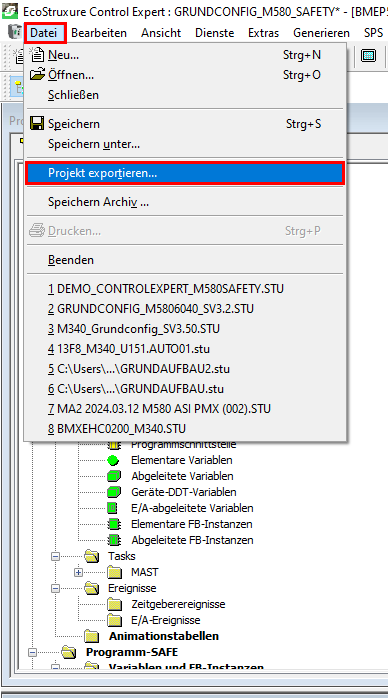Click the open folder icon beside Öffnen
The image size is (388, 698).
click(x=37, y=74)
